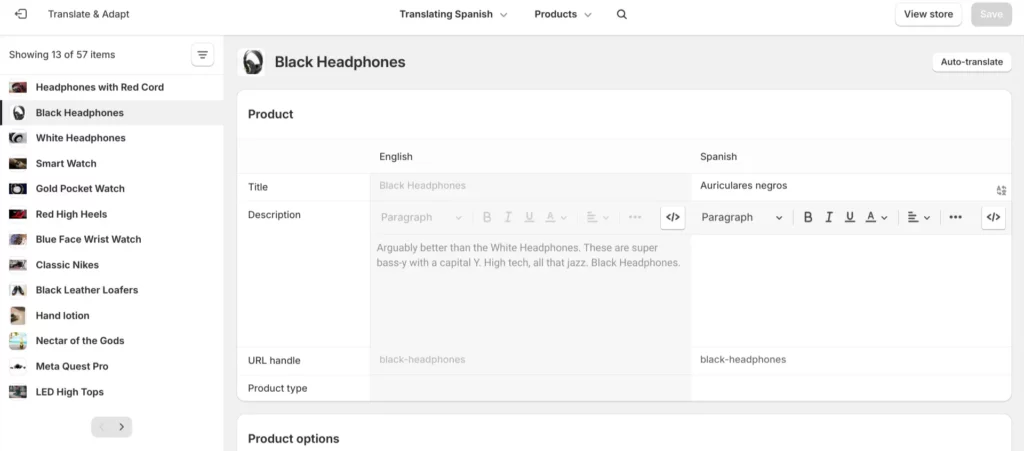1024x451 pixels.
Task: Select Smart Watch item
Action: (112, 163)
